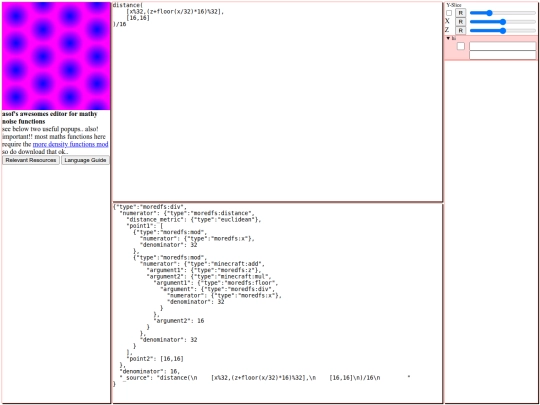
Task: Click the Y-Slice slider
Action: click(503, 13)
